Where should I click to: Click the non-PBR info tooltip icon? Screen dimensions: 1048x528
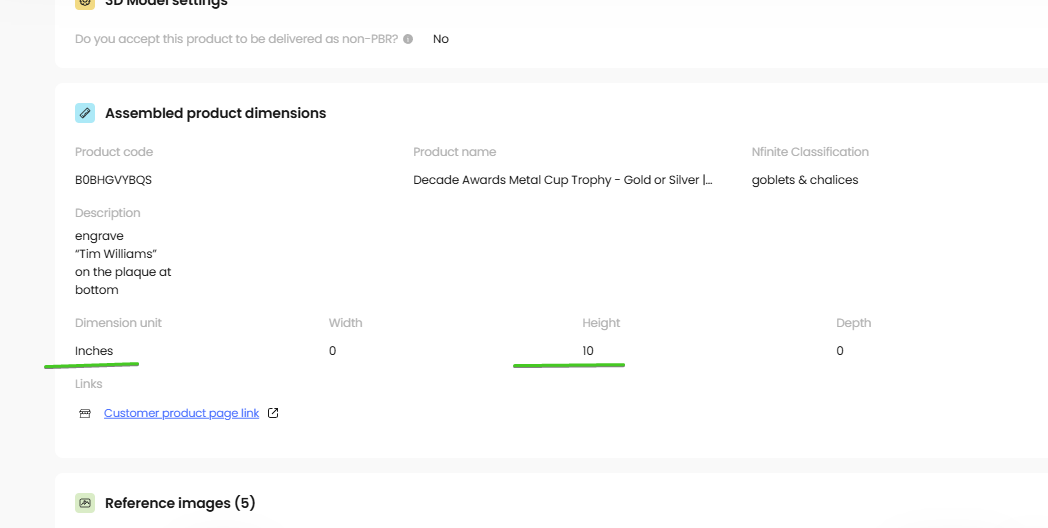(408, 39)
